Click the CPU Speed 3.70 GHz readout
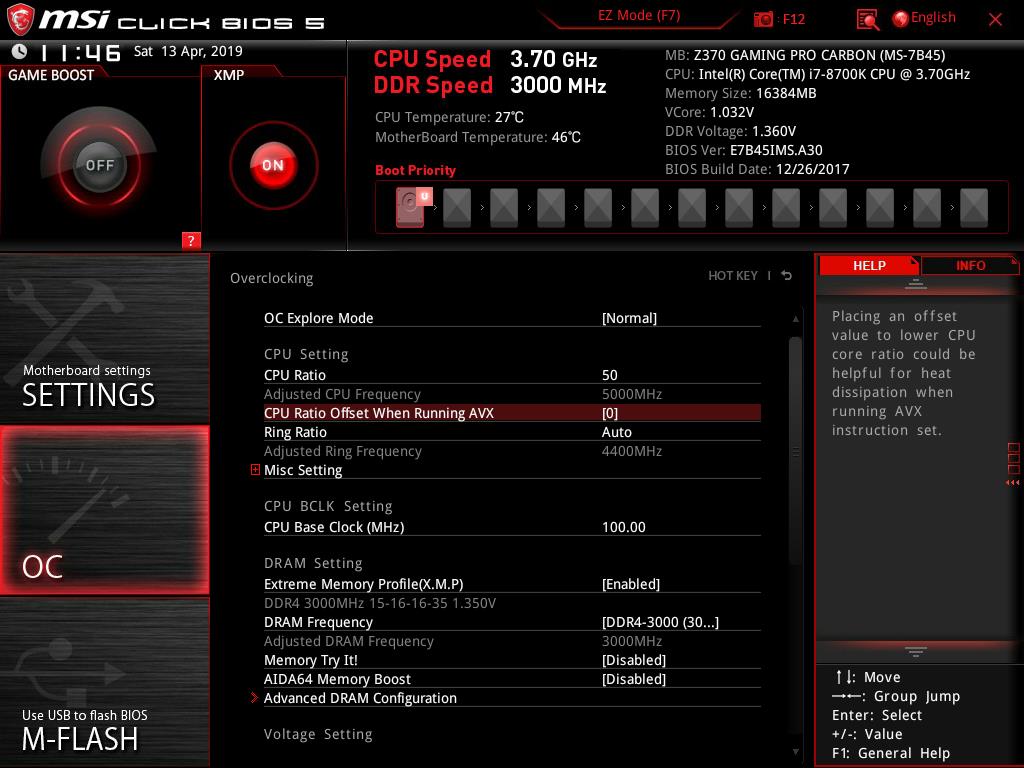This screenshot has width=1024, height=768. click(485, 59)
